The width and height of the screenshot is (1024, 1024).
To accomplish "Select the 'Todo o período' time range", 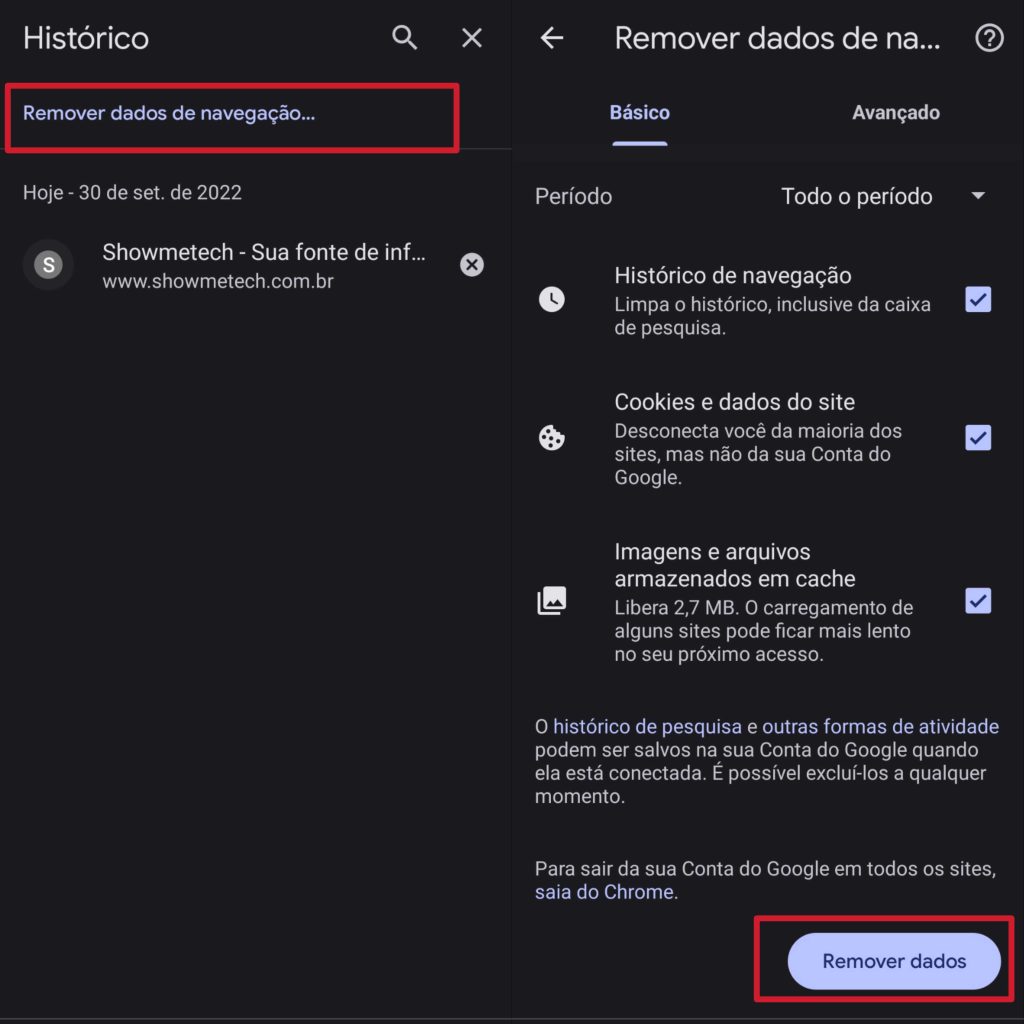I will [x=856, y=196].
